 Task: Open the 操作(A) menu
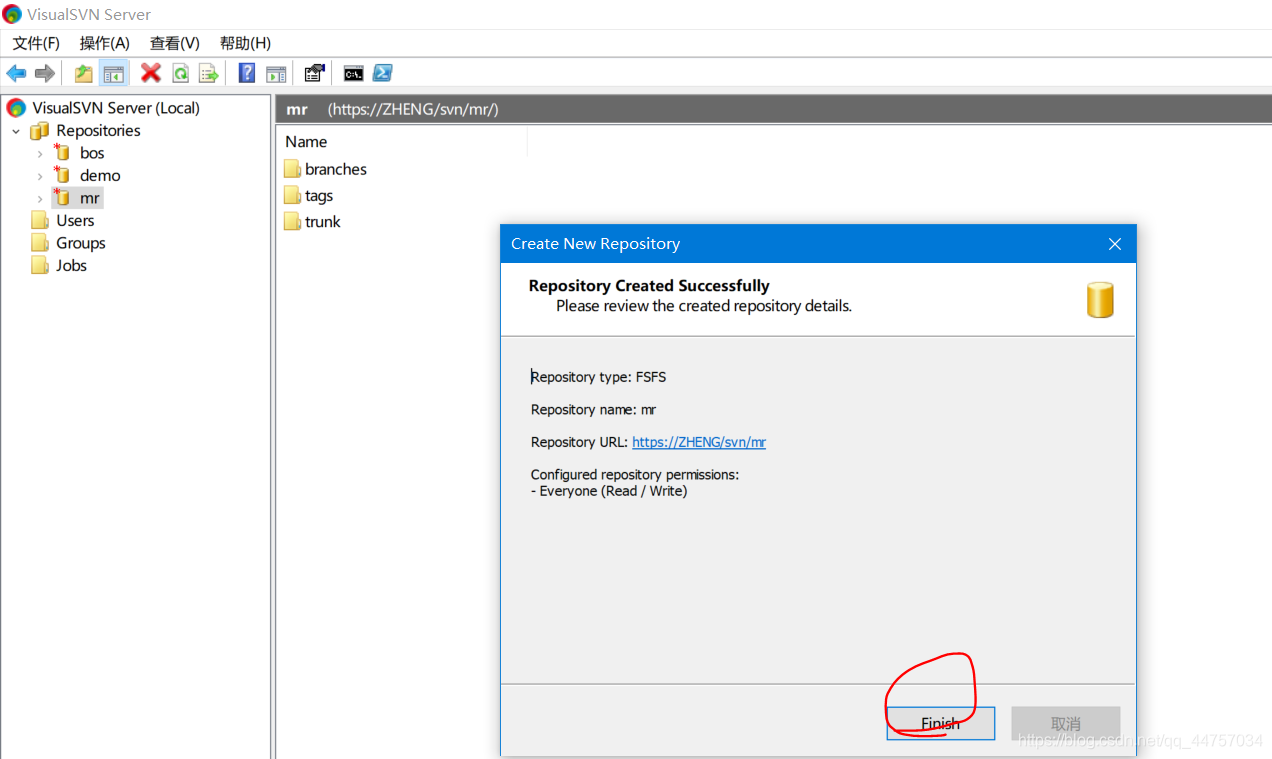[x=105, y=43]
